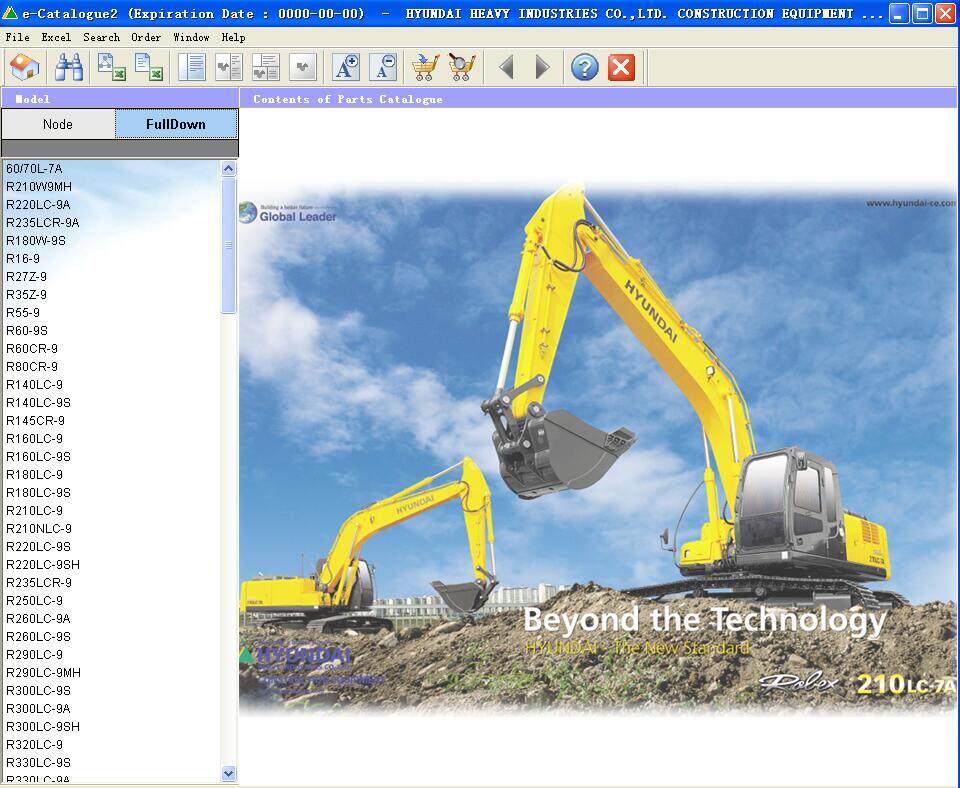
Task: Select model 60/70L-7A
Action: (34, 168)
